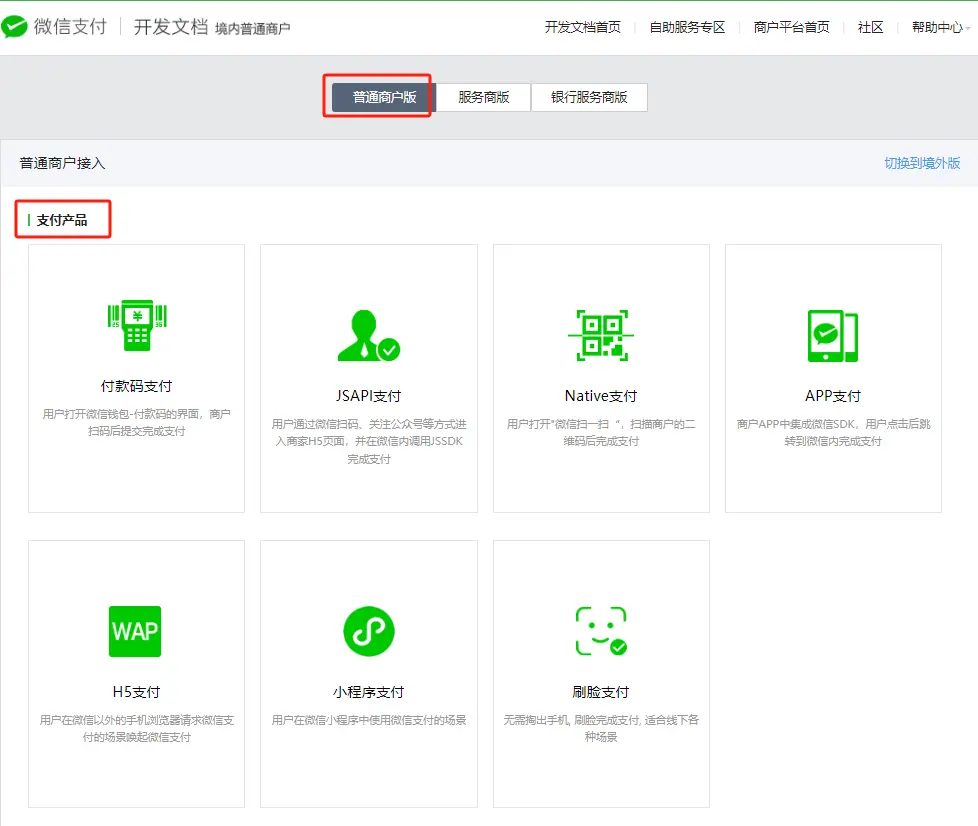Switch to the 服务商版 tab
Viewport: 978px width, 826px height.
pos(483,97)
